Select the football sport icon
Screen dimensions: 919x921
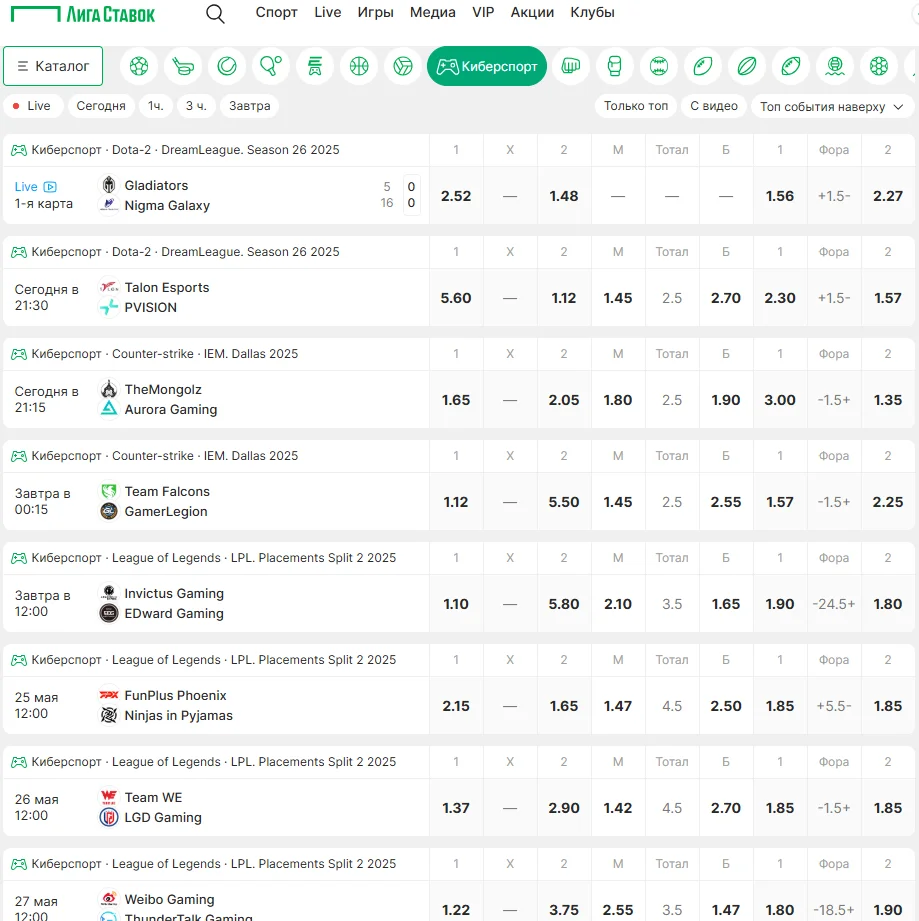click(x=139, y=66)
